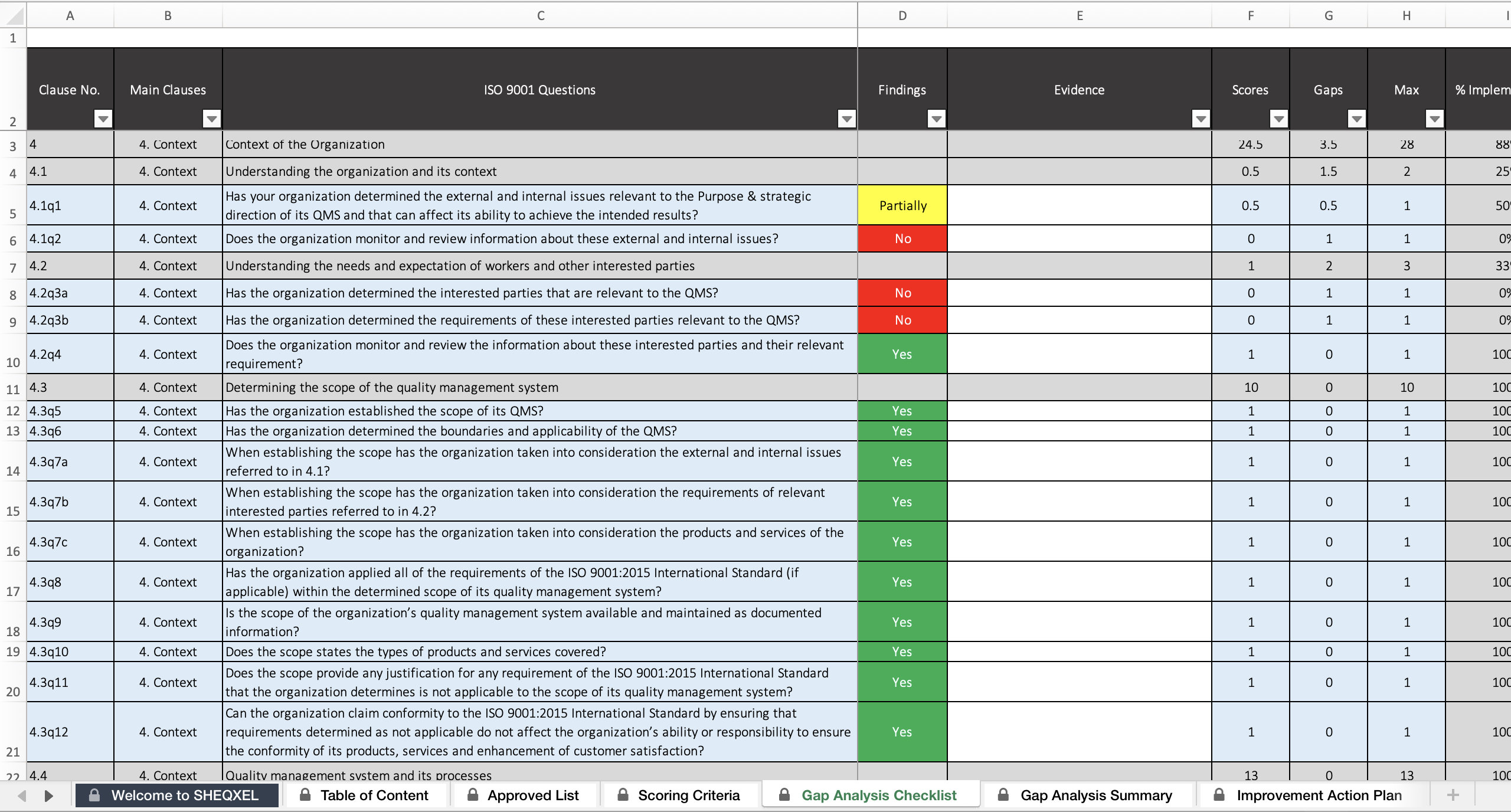This screenshot has height=812, width=1511.
Task: Open the filter dropdown on Evidence column
Action: click(x=1201, y=119)
